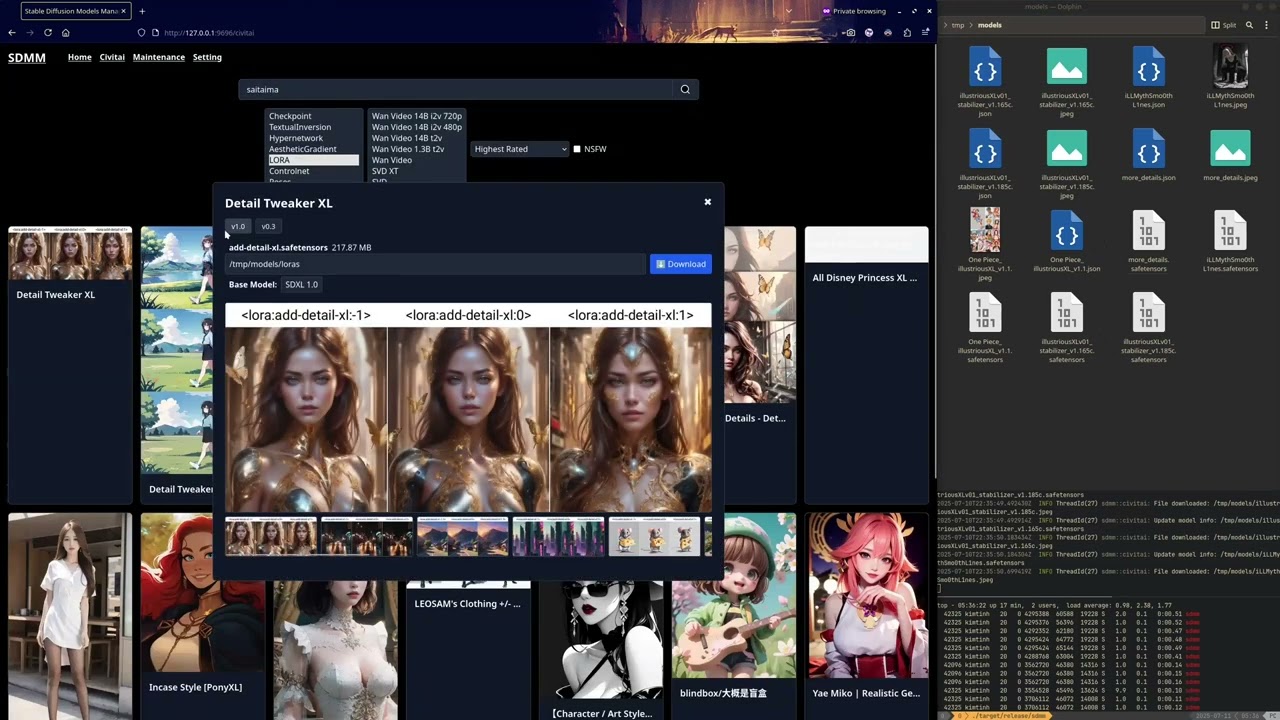Go to the browser Home page icon
This screenshot has height=720, width=1280.
[66, 32]
